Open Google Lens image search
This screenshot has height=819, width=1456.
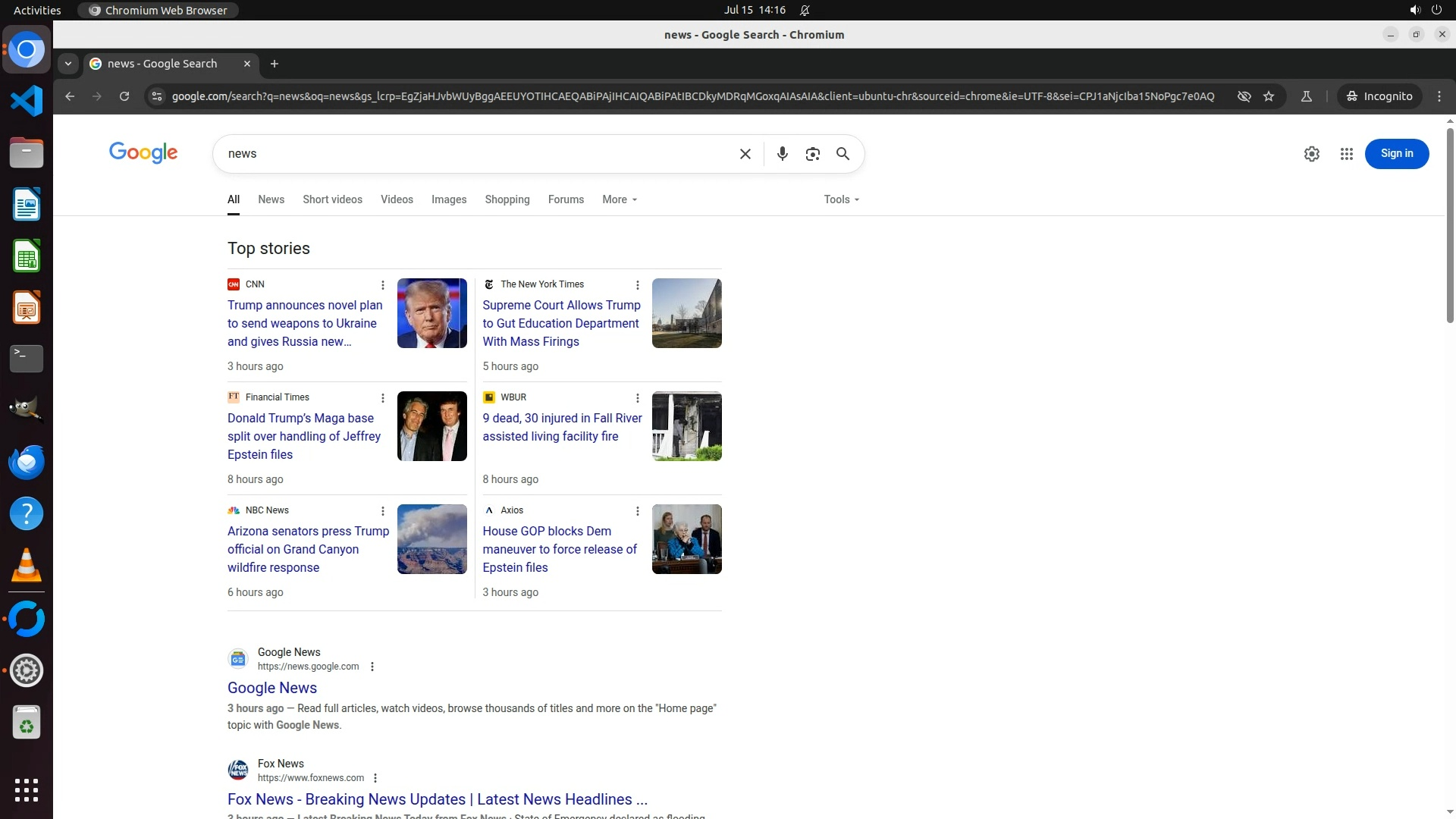pos(812,154)
